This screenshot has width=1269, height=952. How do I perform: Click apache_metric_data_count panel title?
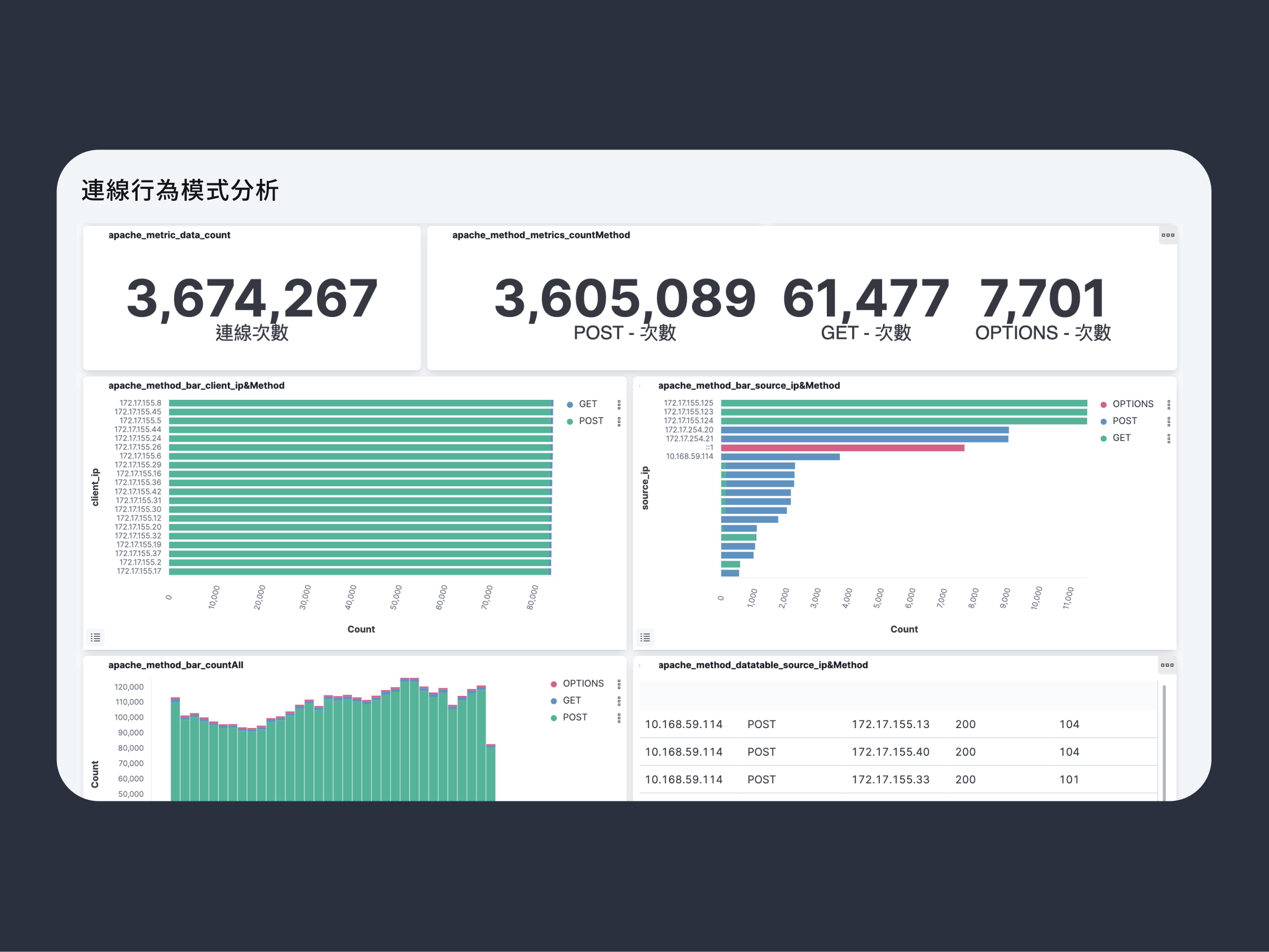169,235
